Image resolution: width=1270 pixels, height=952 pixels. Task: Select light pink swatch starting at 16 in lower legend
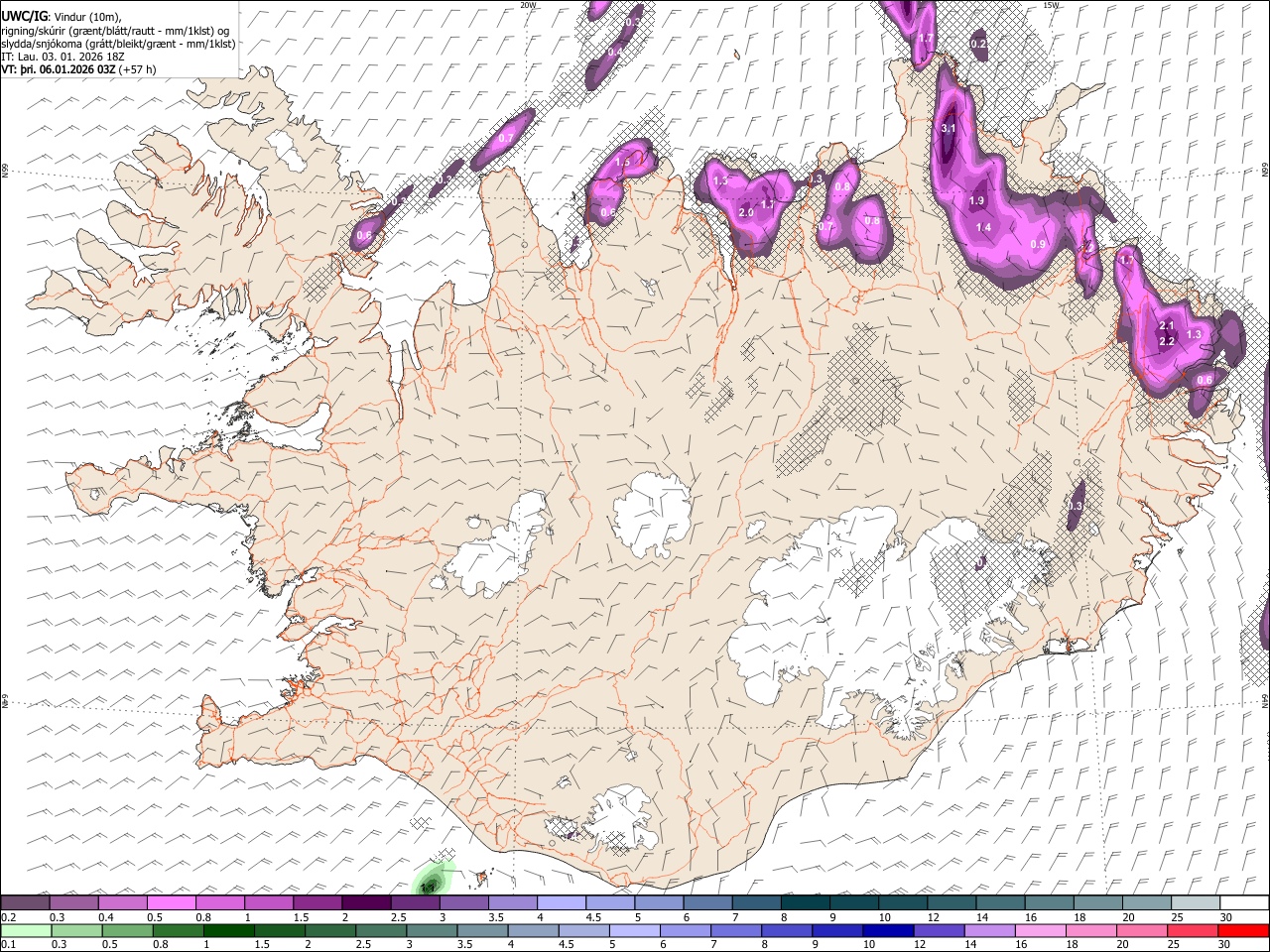pos(1041,930)
